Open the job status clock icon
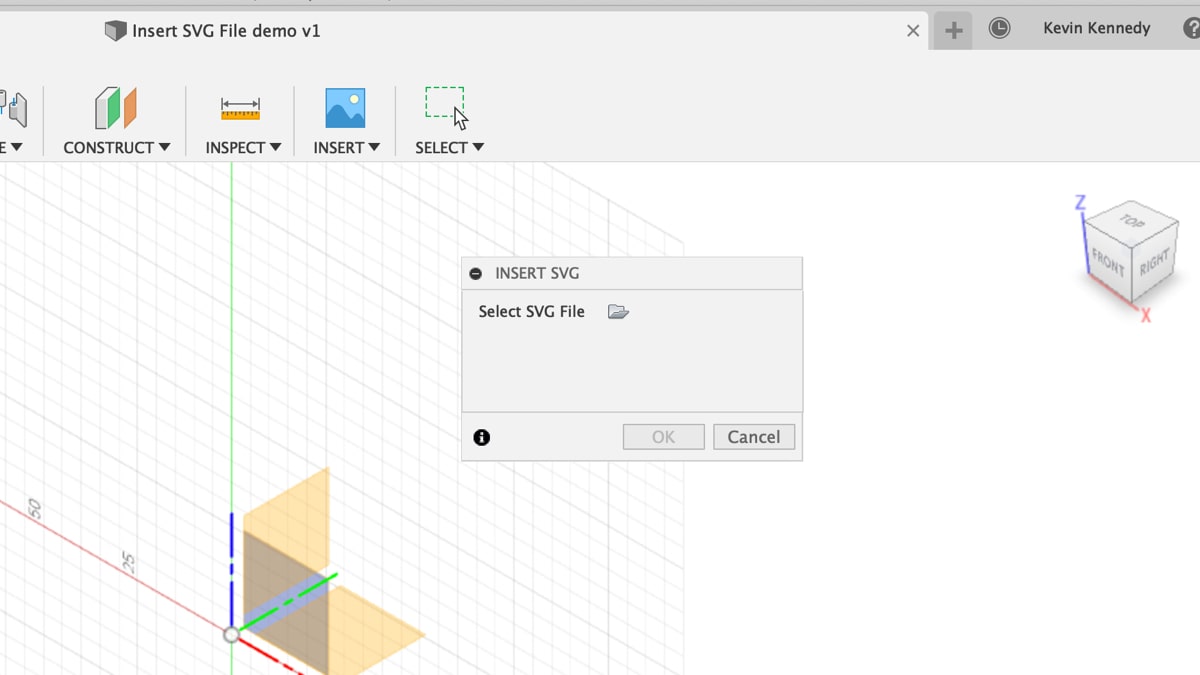Screen dimensions: 1200x675 [999, 29]
